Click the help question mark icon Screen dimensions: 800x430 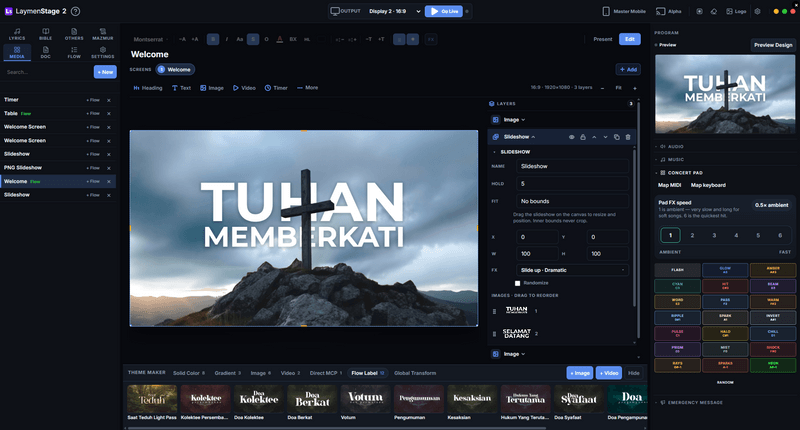[76, 11]
